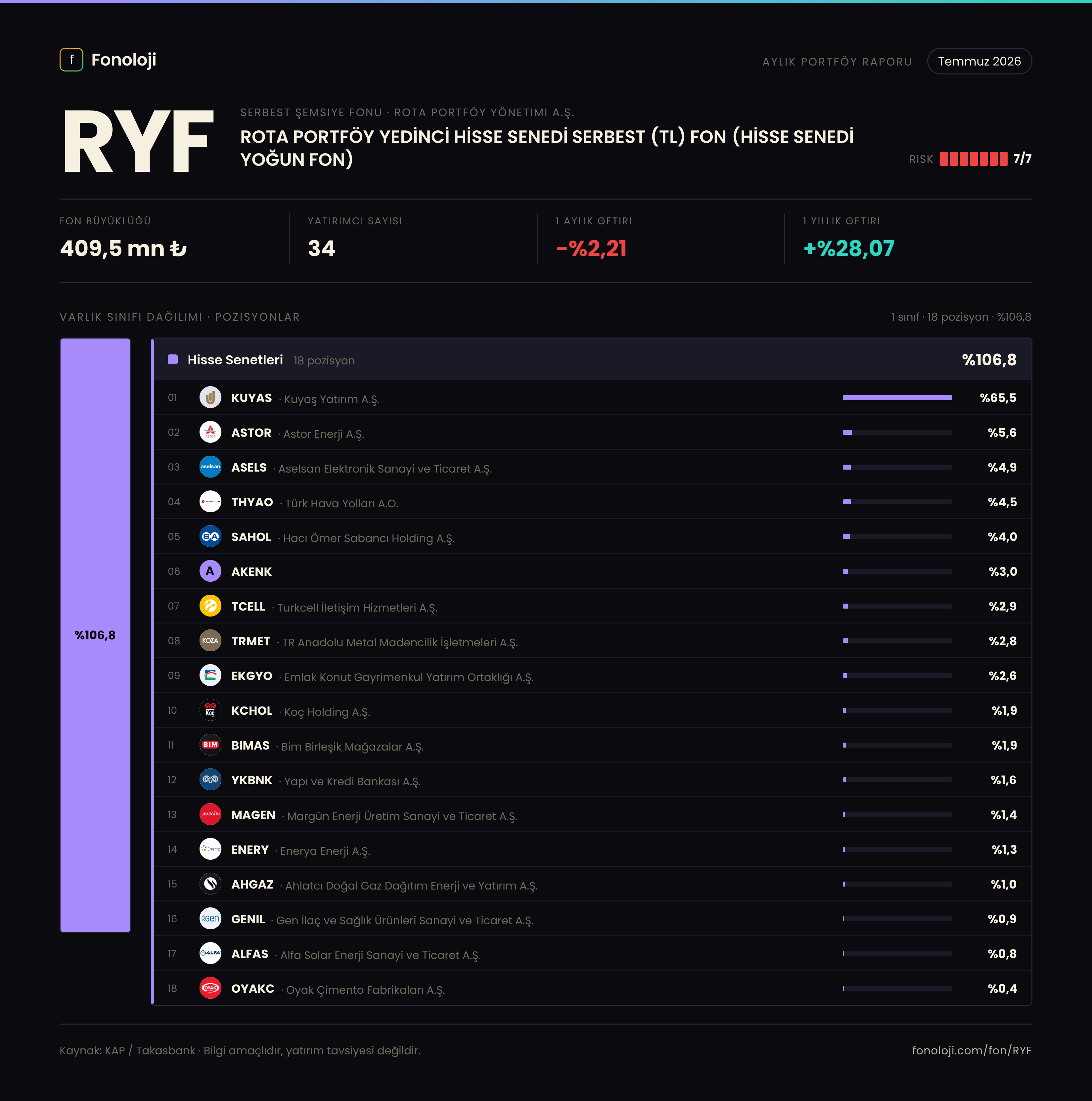Click the ASELS weight %4,9
The image size is (1092, 1101).
point(1002,467)
